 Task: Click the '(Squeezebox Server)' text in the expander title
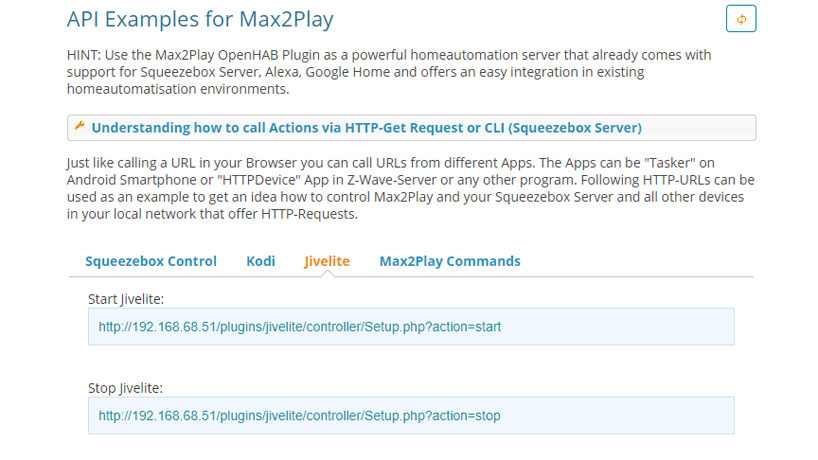coord(575,128)
